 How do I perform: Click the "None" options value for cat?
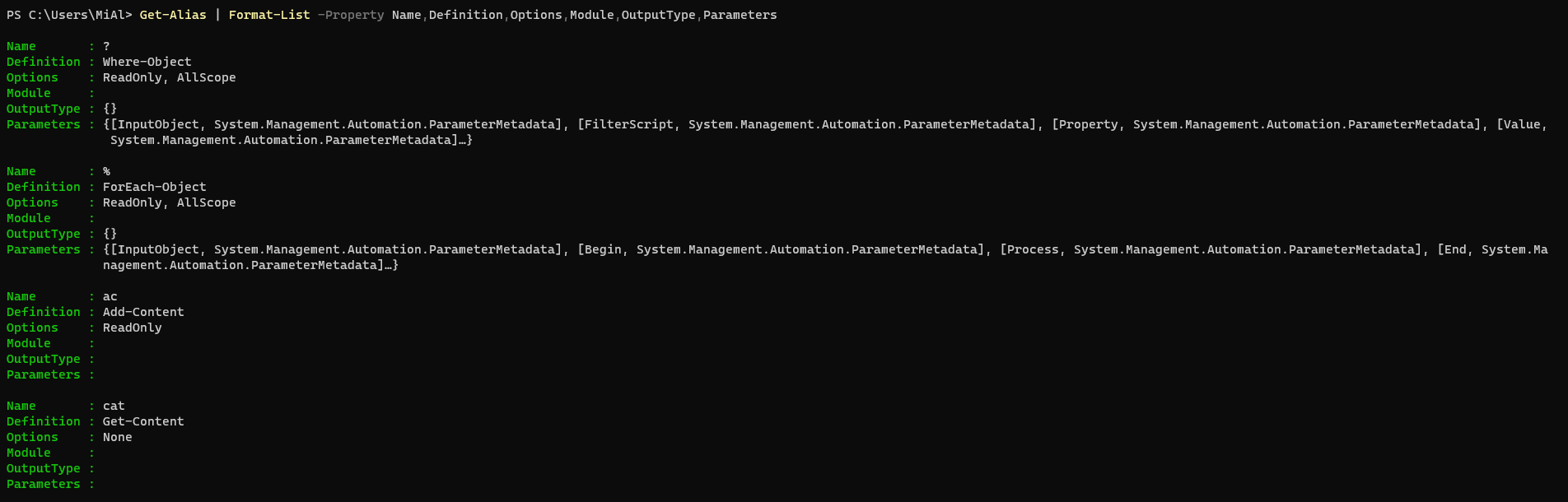click(117, 437)
